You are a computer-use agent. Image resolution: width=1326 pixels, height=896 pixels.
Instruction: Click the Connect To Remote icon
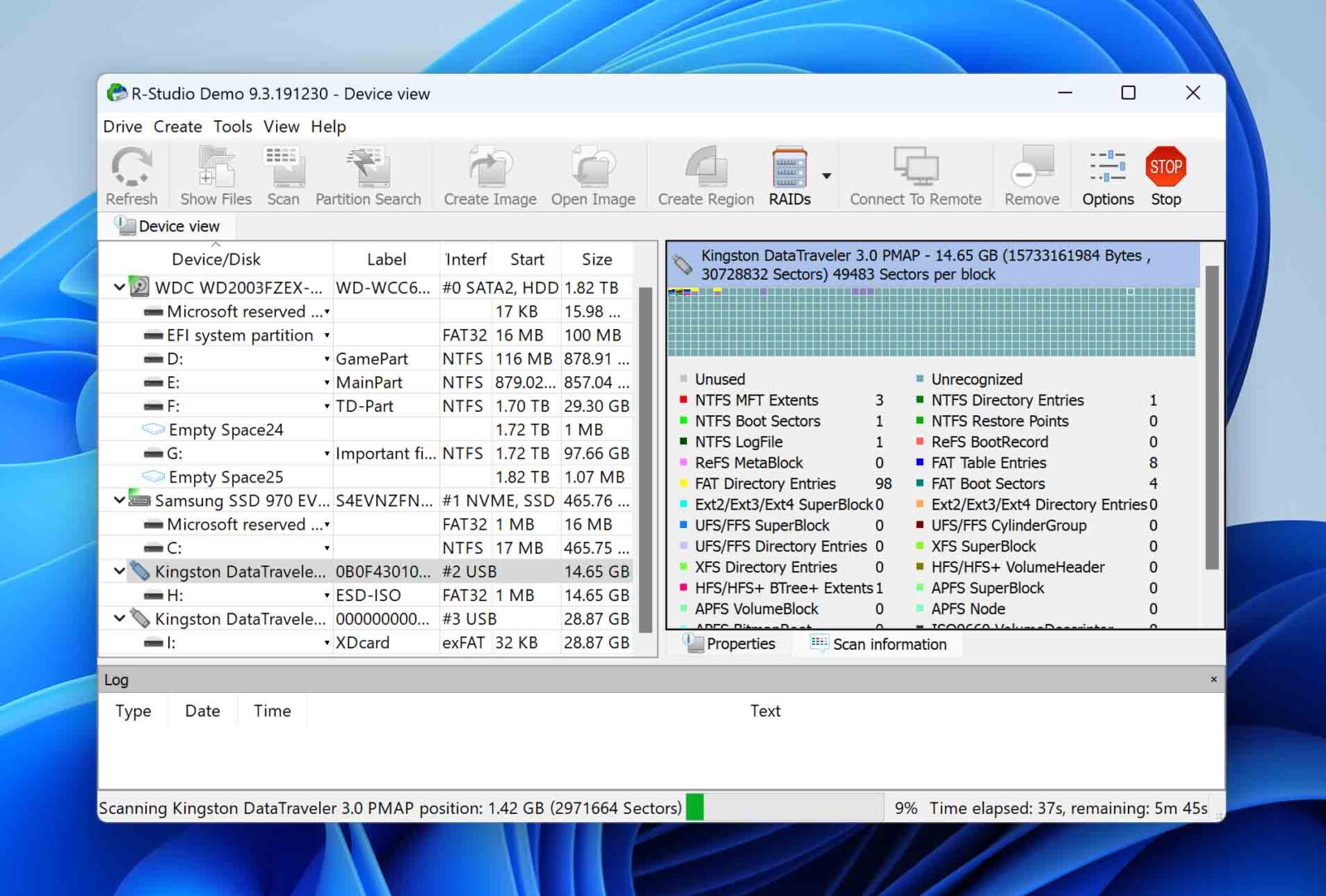(915, 174)
